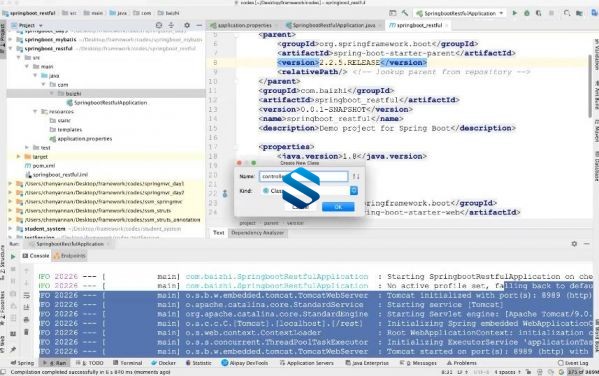Collapse the main folder
Screen dimensions: 599x376
27,66
